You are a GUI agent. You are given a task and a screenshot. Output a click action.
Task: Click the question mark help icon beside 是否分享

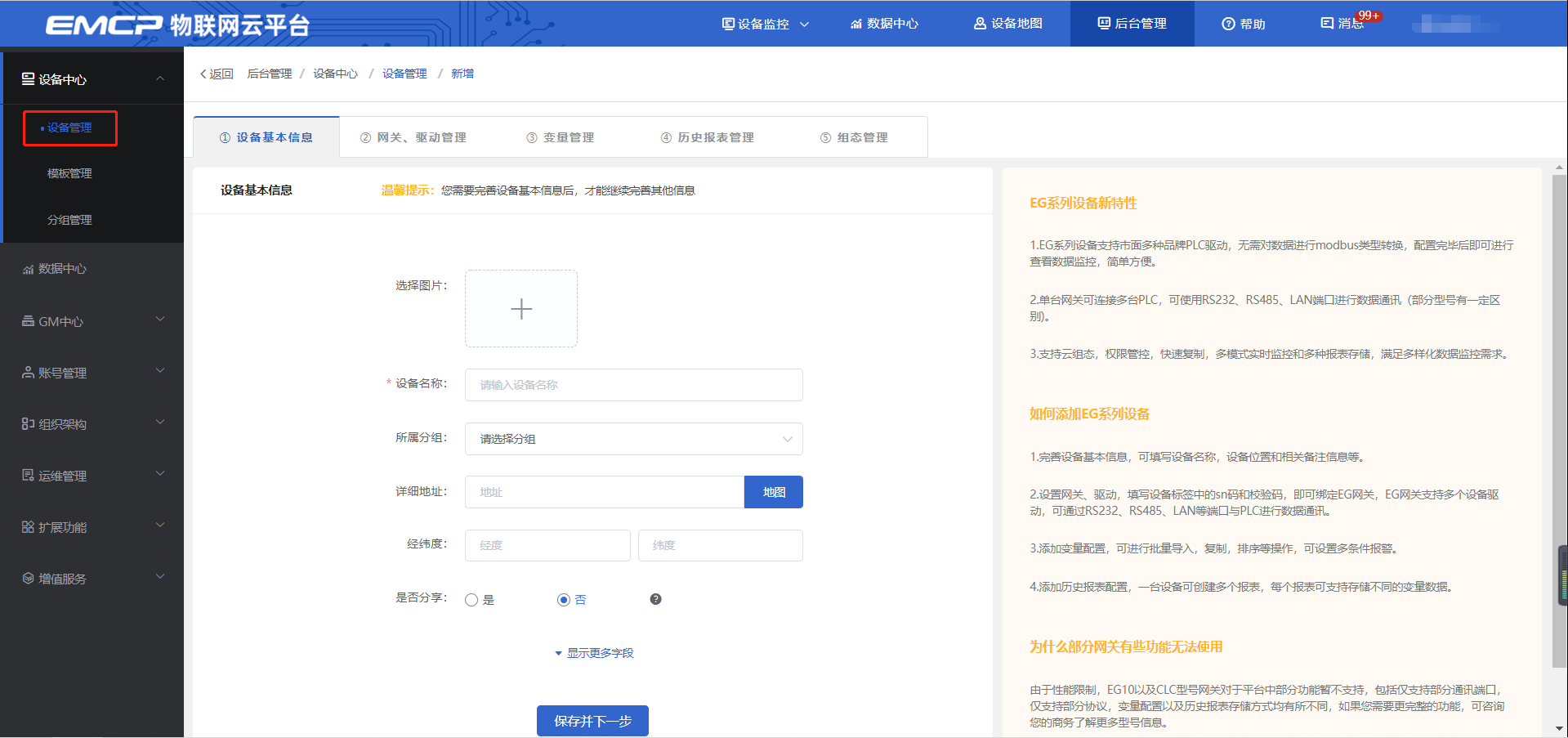[654, 599]
